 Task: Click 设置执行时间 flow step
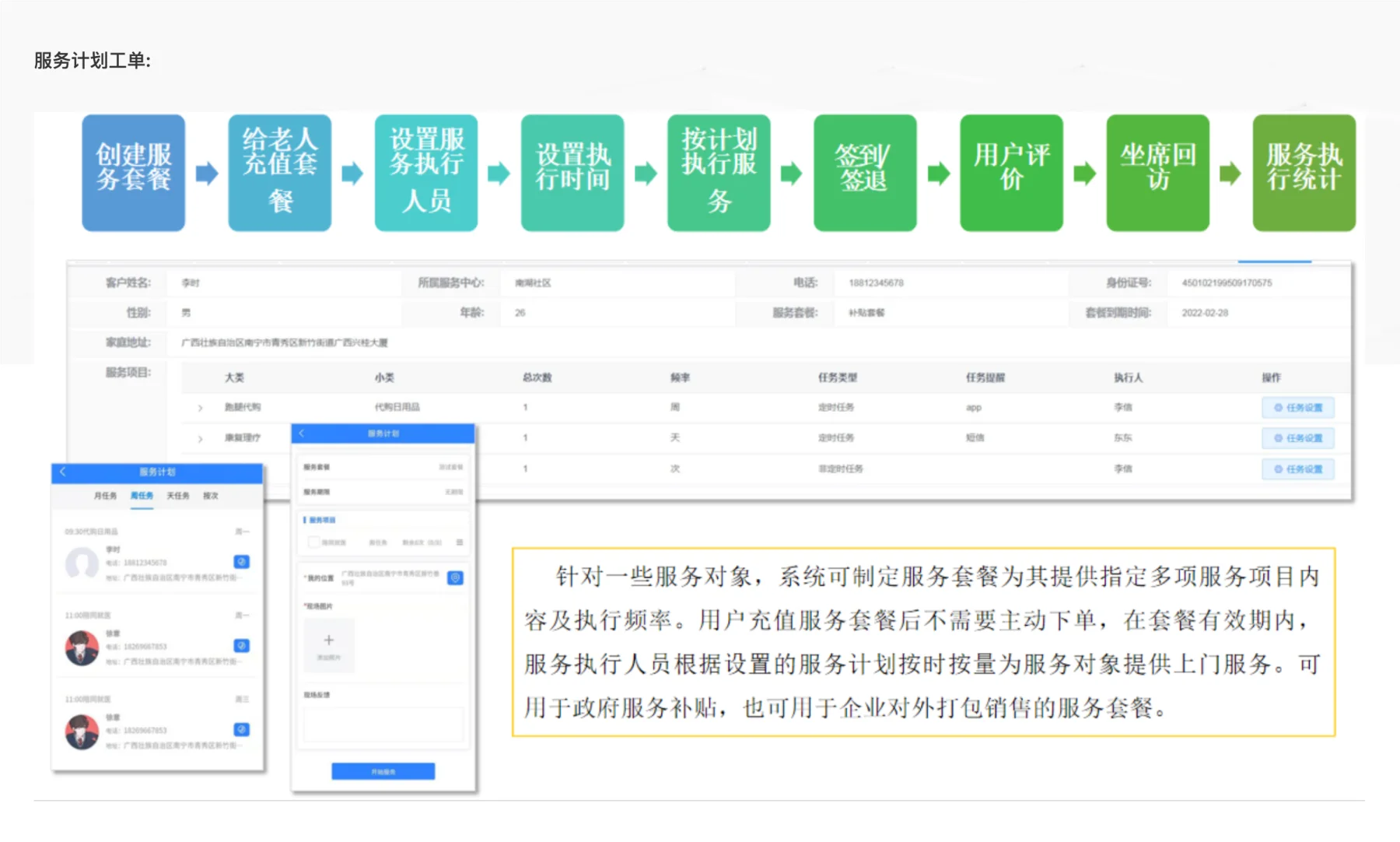coord(572,173)
